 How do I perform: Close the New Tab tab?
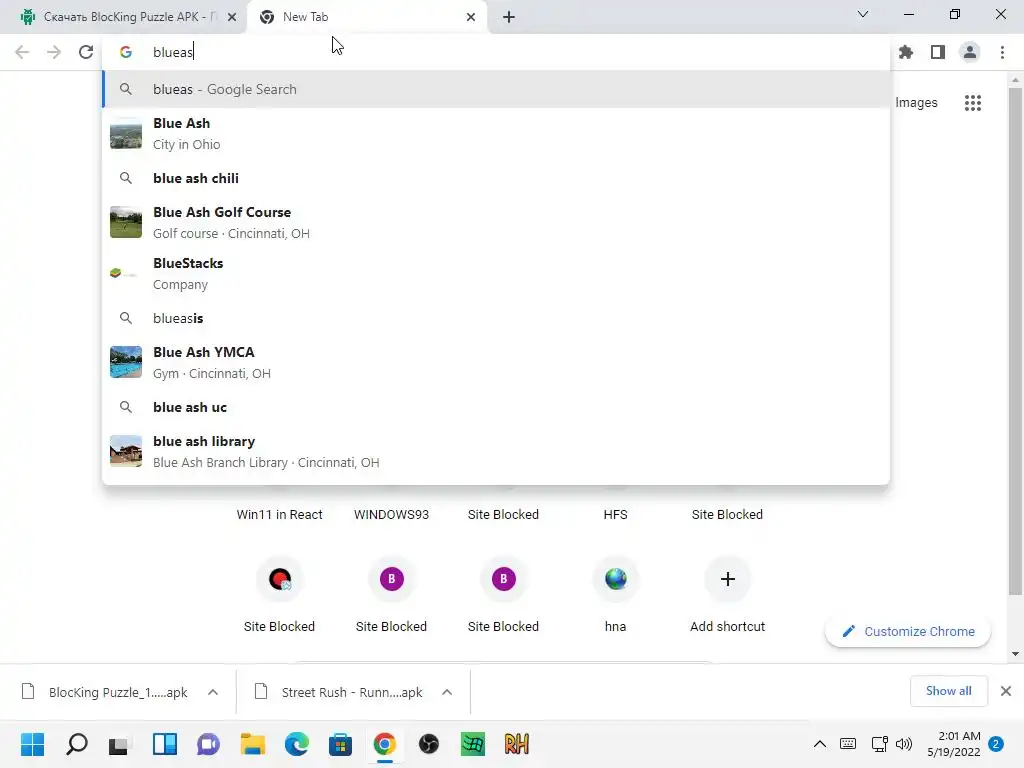pyautogui.click(x=471, y=17)
